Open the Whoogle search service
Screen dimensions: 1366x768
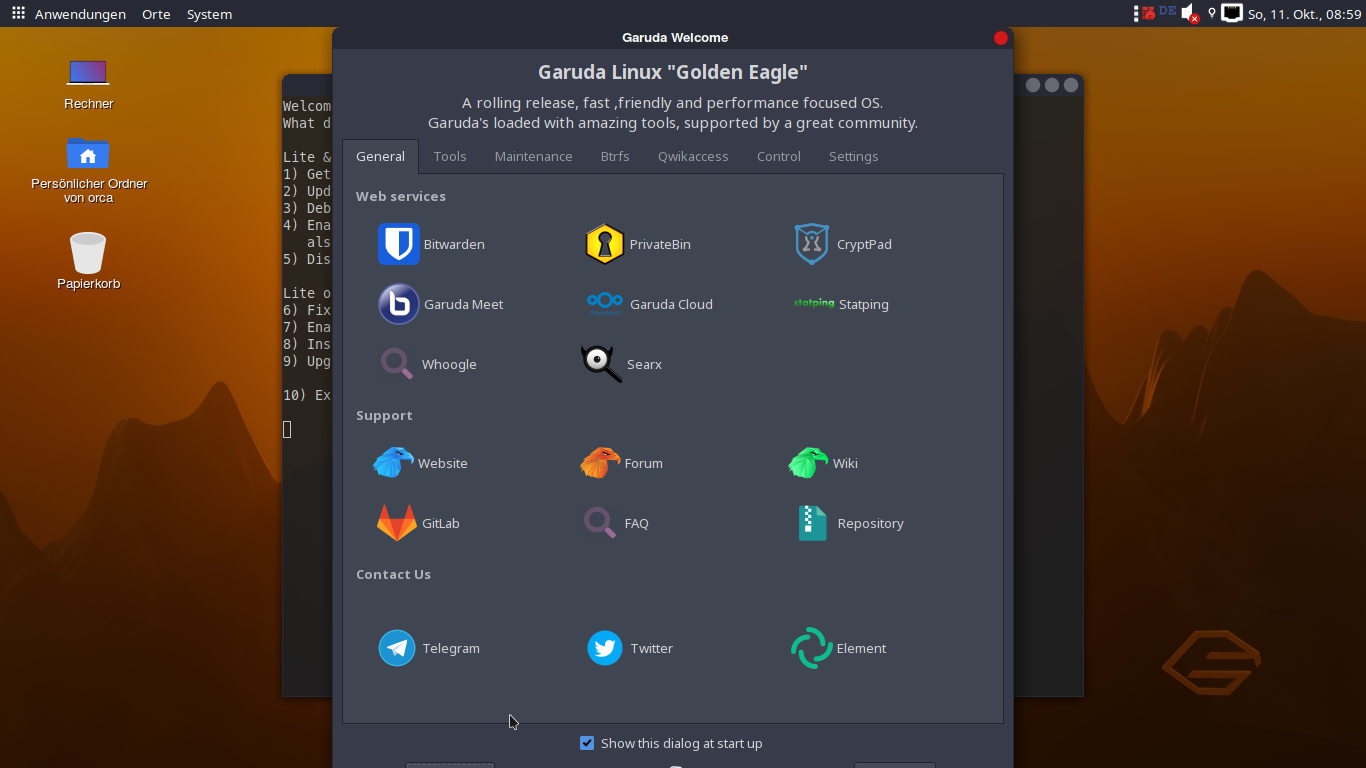click(428, 364)
